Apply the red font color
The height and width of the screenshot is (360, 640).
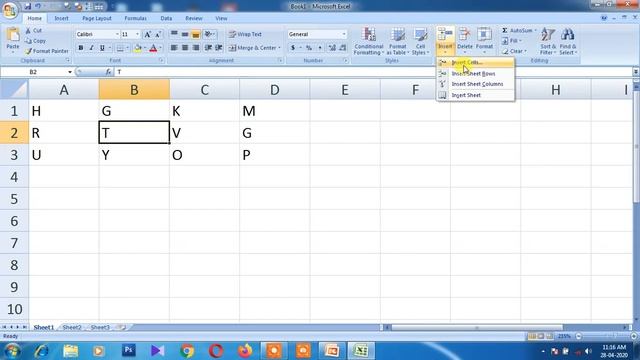[x=153, y=48]
